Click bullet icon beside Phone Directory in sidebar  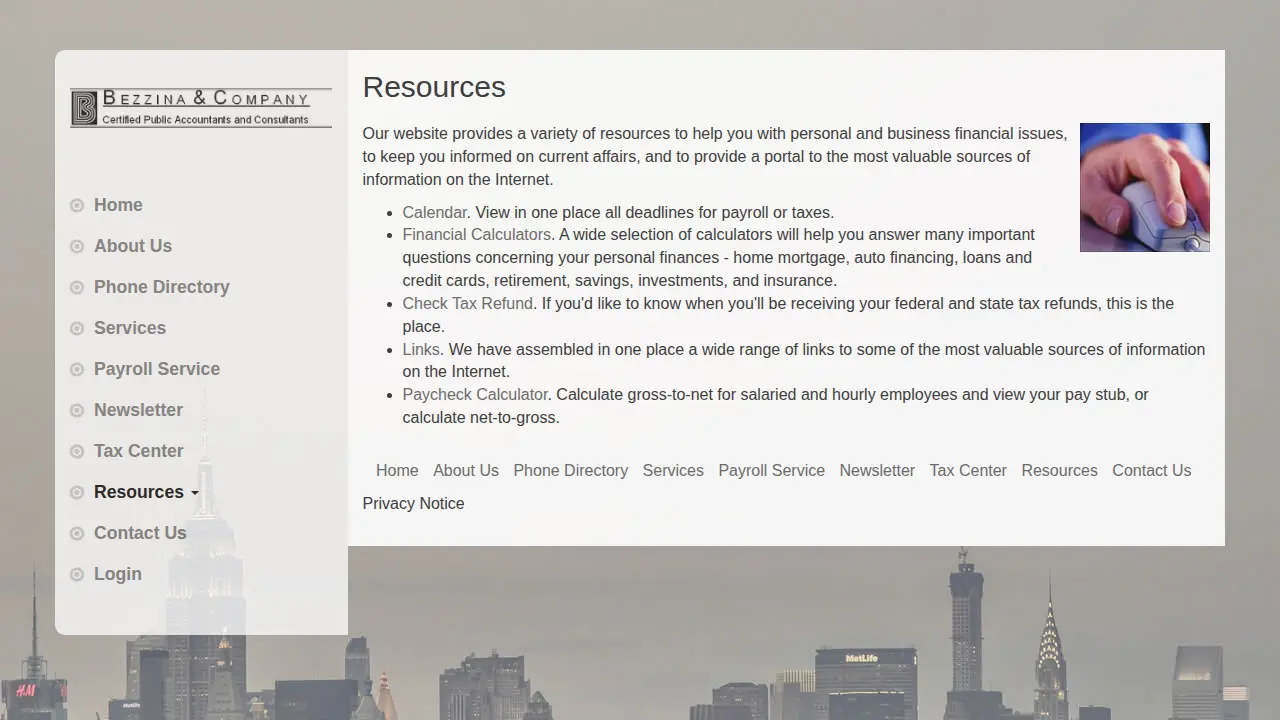(x=77, y=288)
